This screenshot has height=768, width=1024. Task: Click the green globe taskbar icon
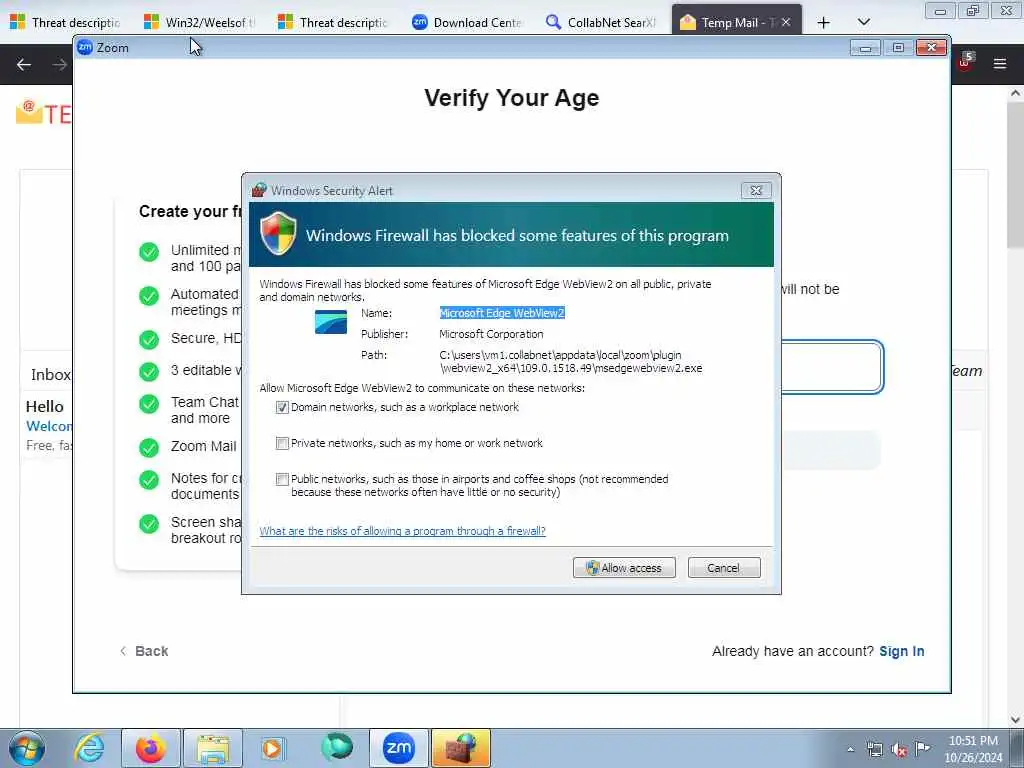tap(337, 747)
